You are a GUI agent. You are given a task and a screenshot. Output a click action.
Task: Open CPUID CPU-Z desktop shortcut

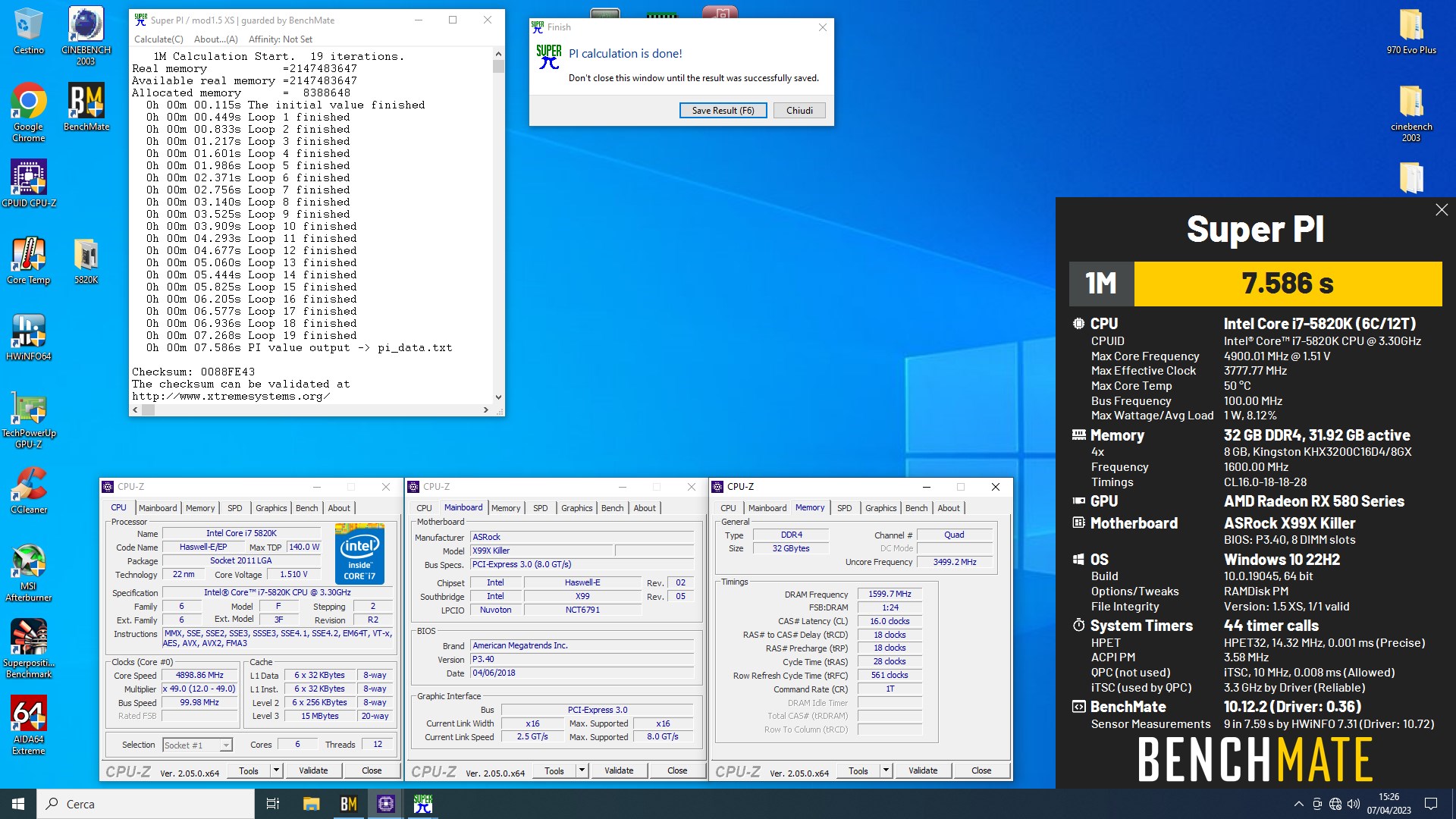coord(29,183)
